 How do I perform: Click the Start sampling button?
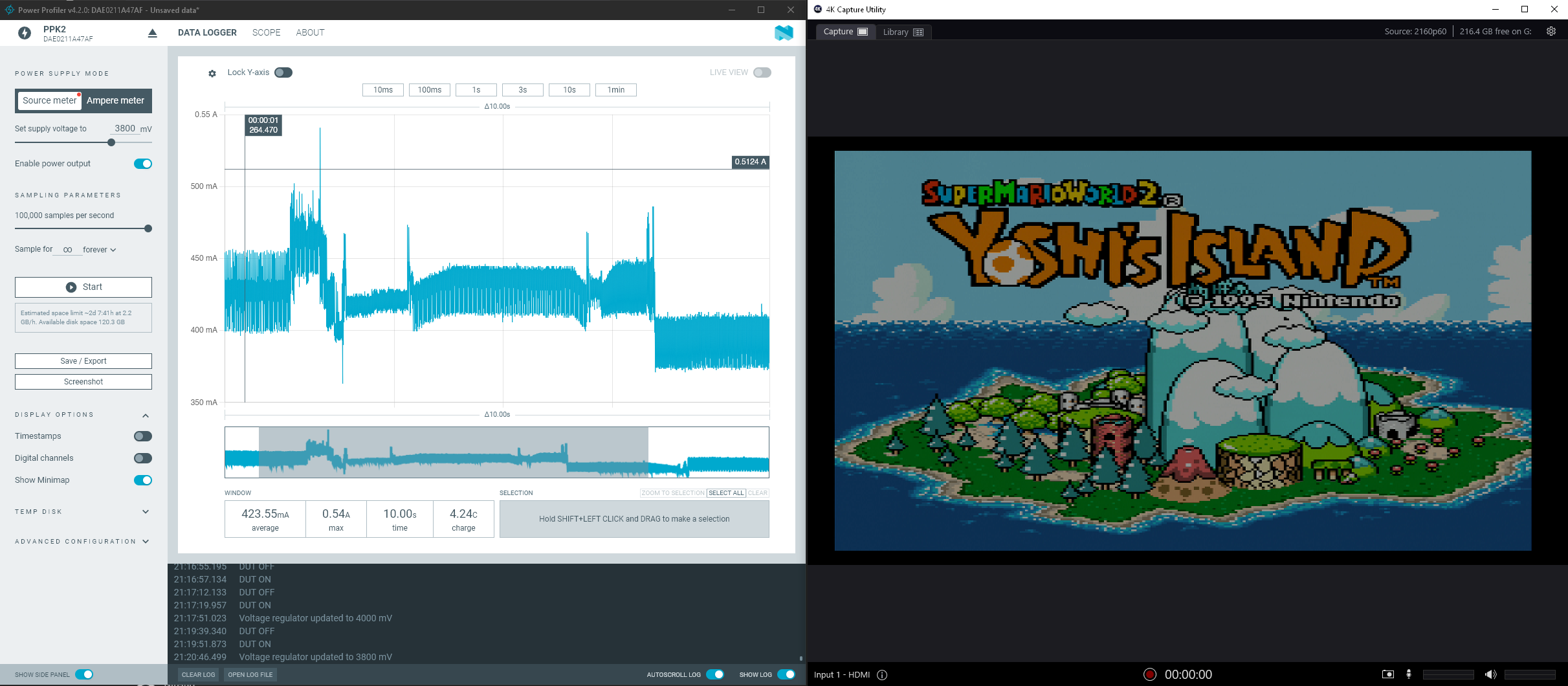(83, 287)
